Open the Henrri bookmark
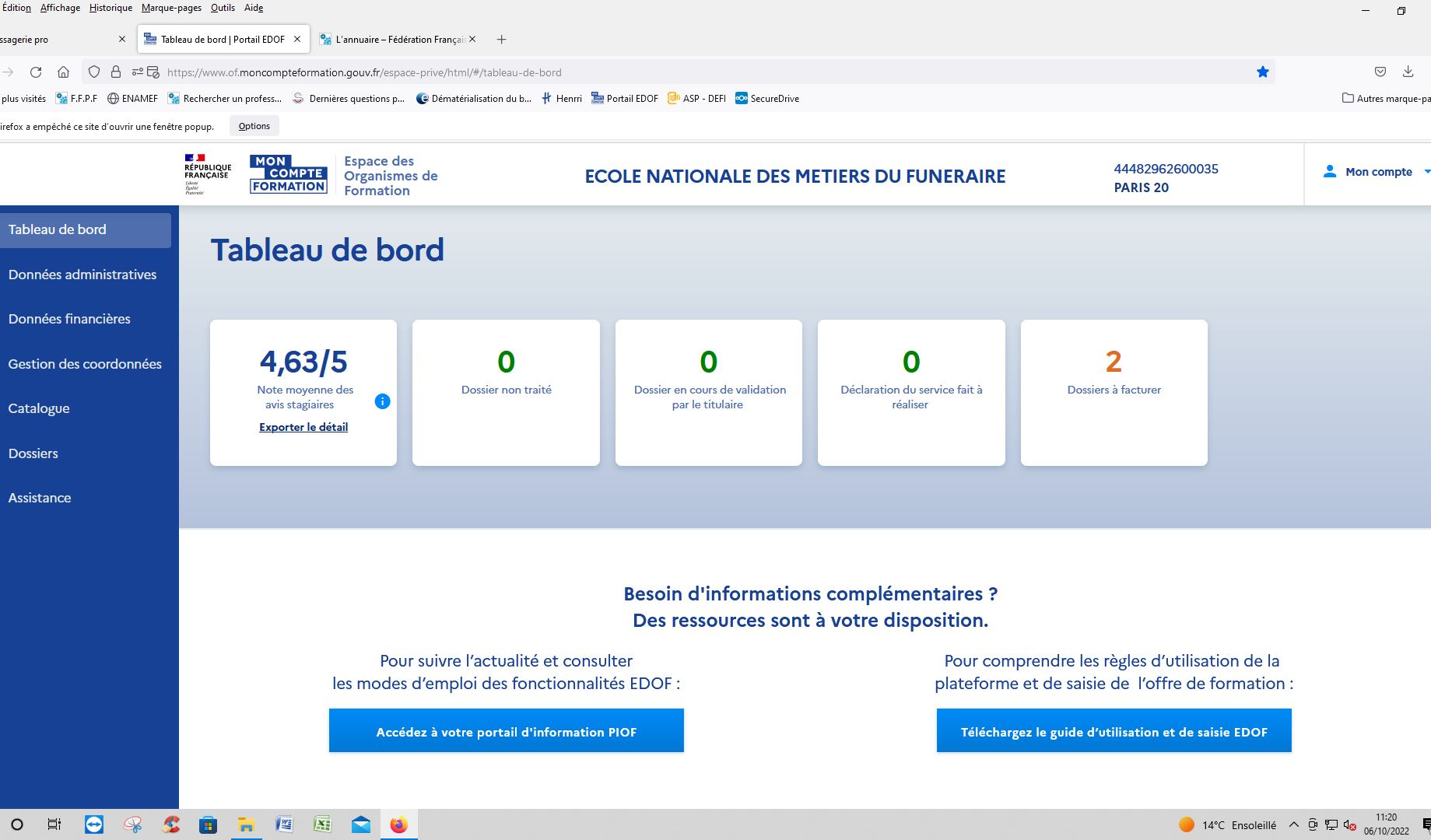1431x840 pixels. point(562,99)
